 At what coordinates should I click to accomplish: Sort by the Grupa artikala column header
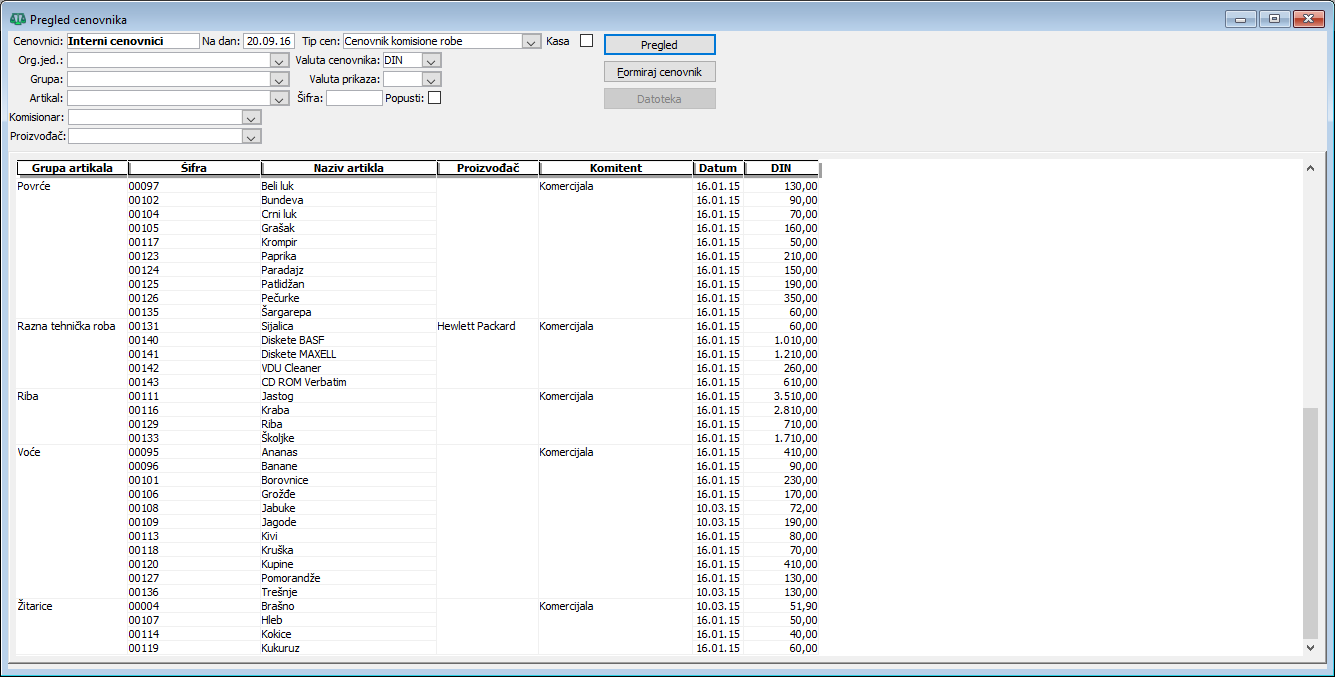pyautogui.click(x=72, y=168)
